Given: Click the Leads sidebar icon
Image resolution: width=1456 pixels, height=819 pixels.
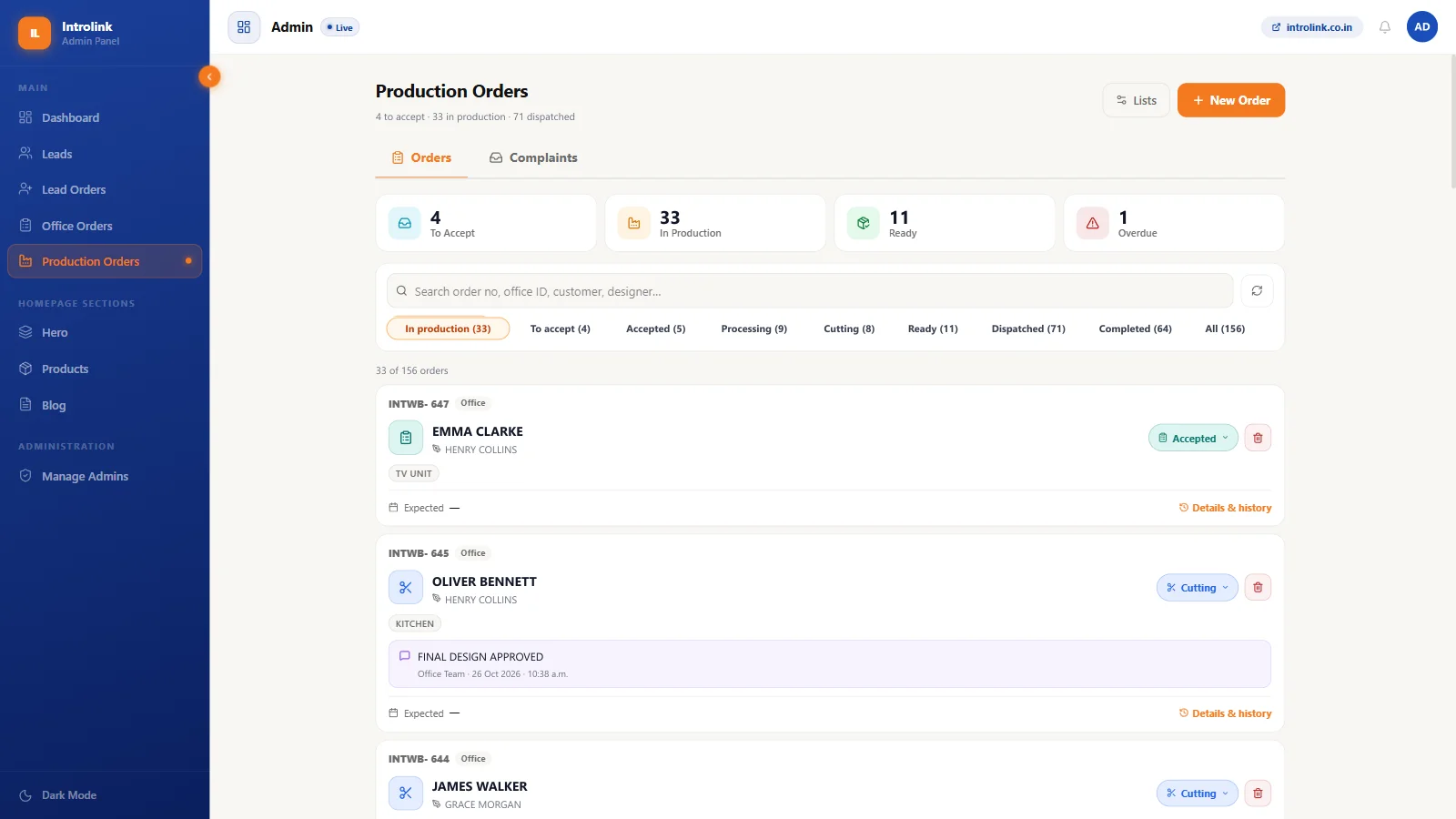Looking at the screenshot, I should point(25,154).
